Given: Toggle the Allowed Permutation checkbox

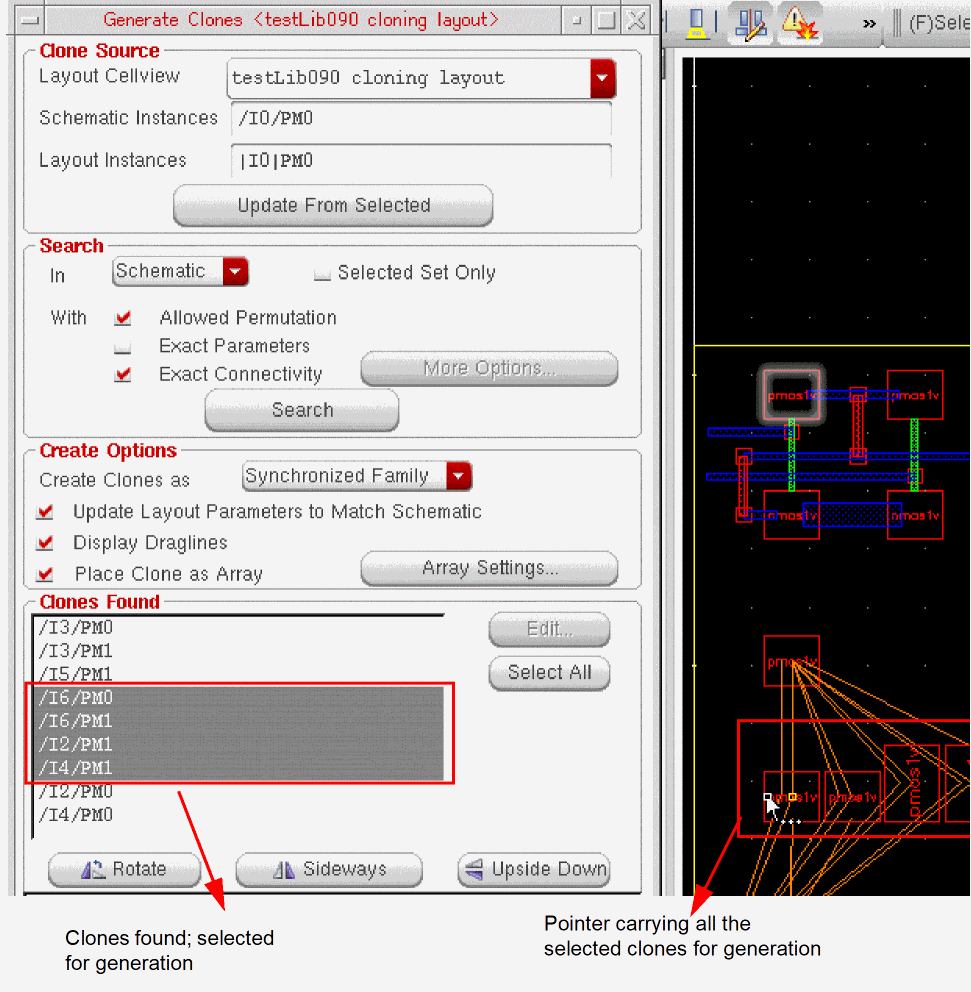Looking at the screenshot, I should click(123, 318).
